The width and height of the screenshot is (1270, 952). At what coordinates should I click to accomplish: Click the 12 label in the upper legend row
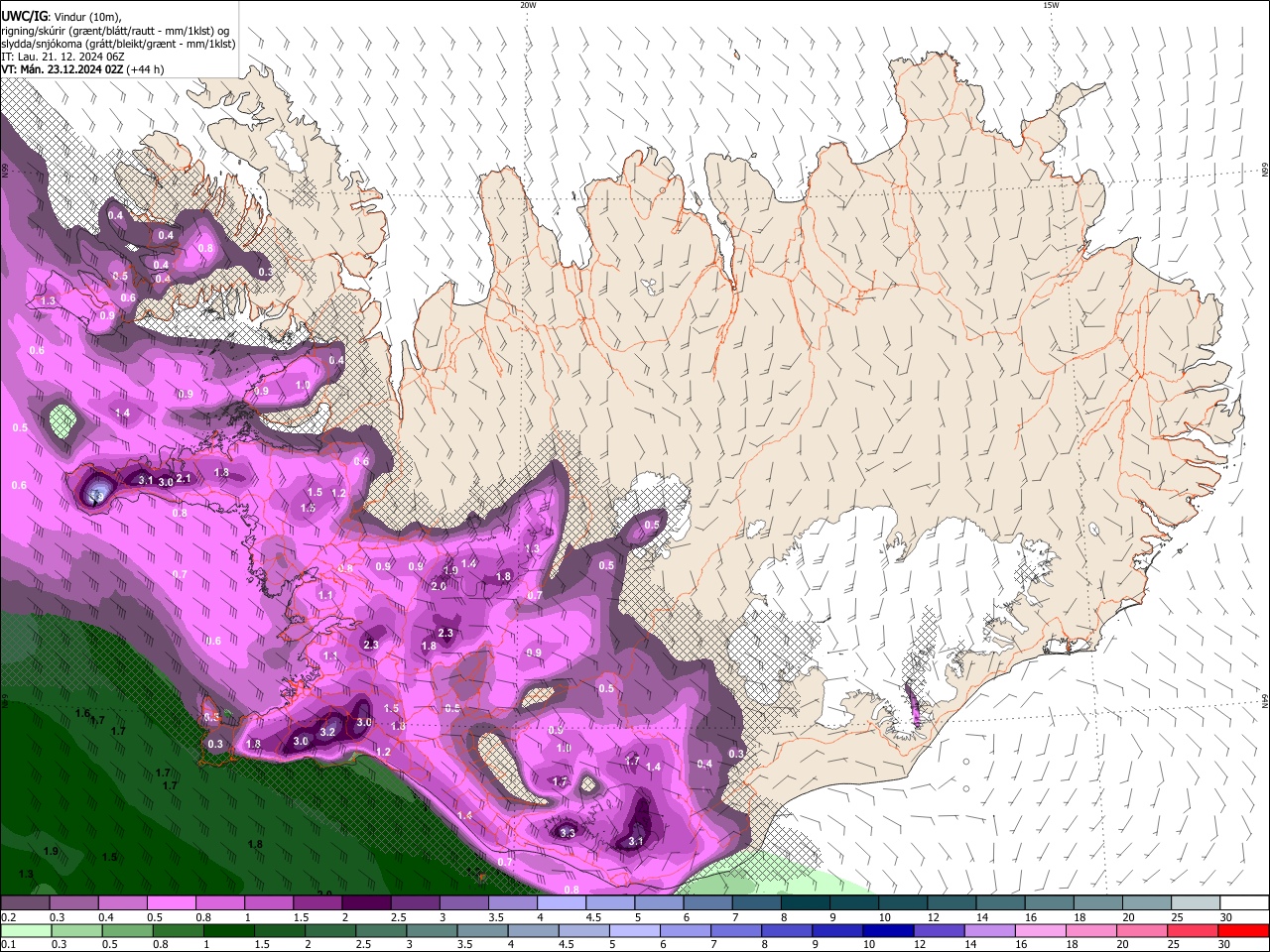[933, 917]
